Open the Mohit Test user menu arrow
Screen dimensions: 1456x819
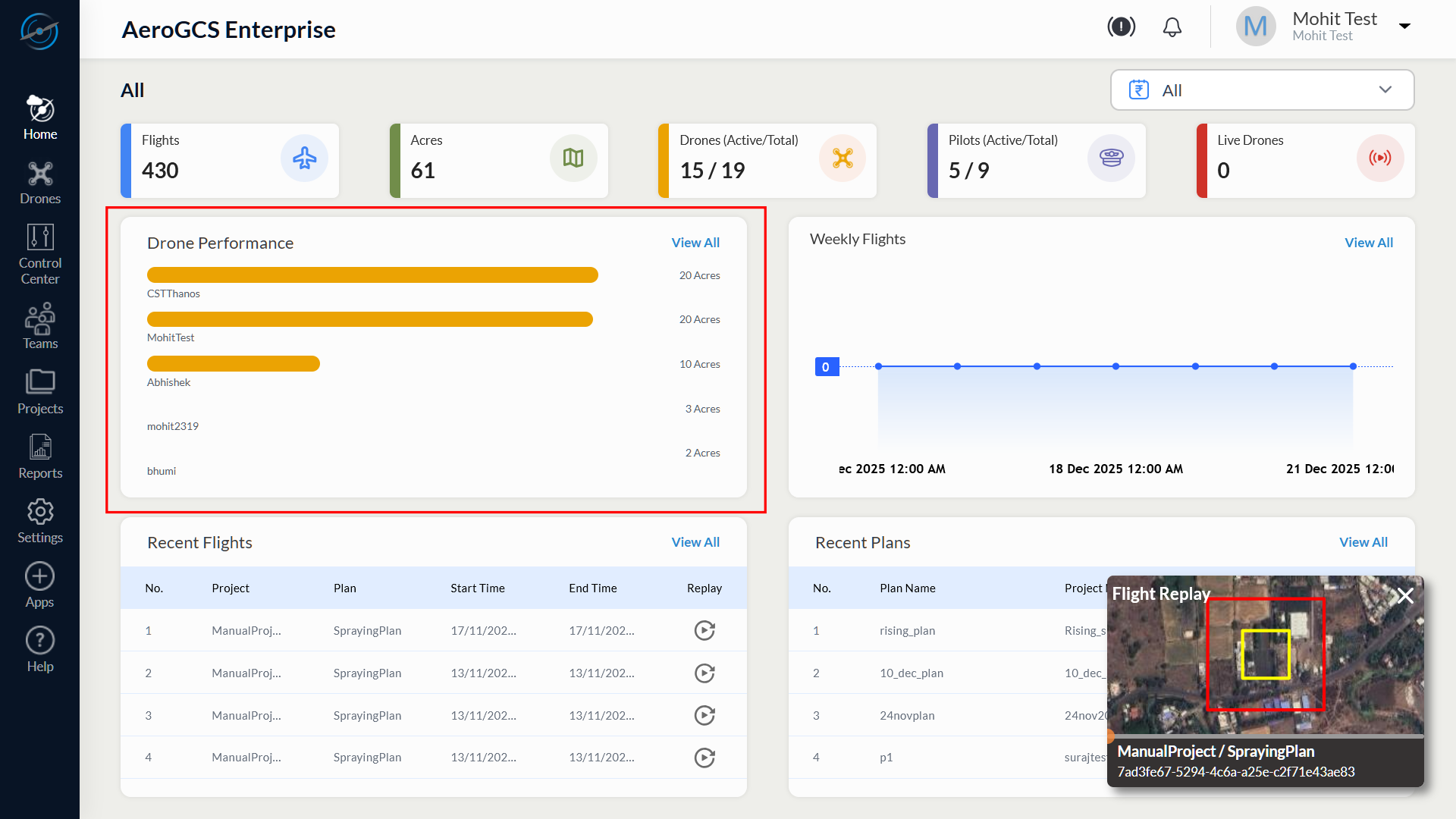pos(1404,27)
